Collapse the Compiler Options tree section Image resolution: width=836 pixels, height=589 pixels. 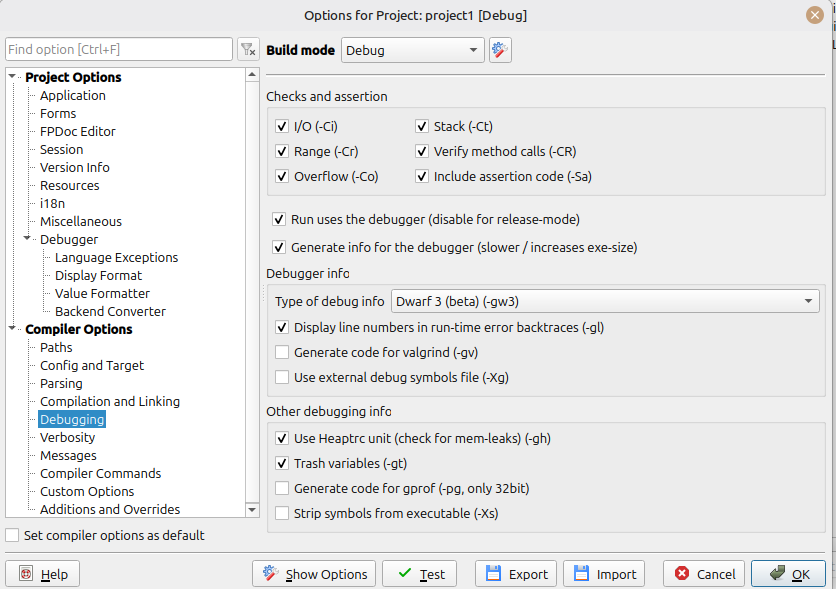12,329
